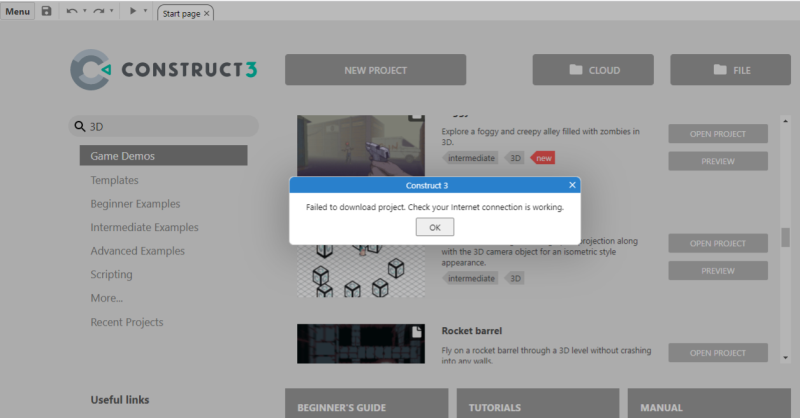Click the Undo arrow icon
This screenshot has height=418, width=800.
[x=71, y=11]
